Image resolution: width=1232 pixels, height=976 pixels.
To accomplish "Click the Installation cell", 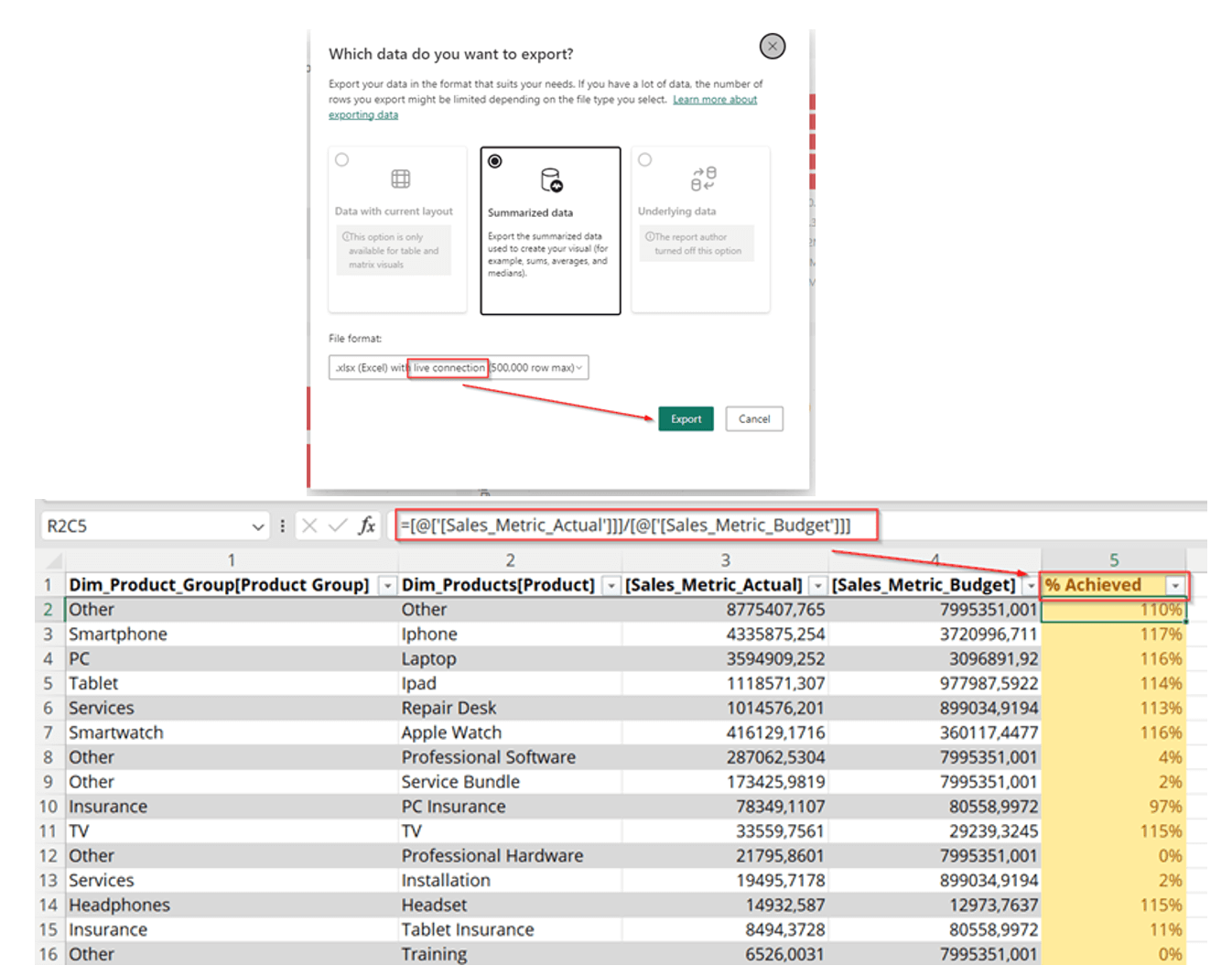I will coord(511,881).
